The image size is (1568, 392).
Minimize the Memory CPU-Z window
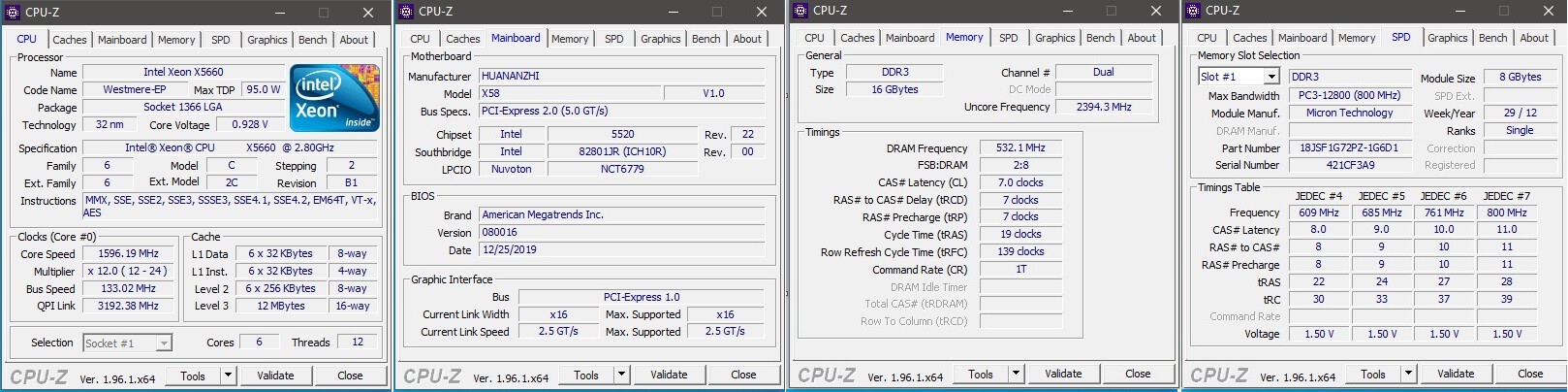(1066, 12)
